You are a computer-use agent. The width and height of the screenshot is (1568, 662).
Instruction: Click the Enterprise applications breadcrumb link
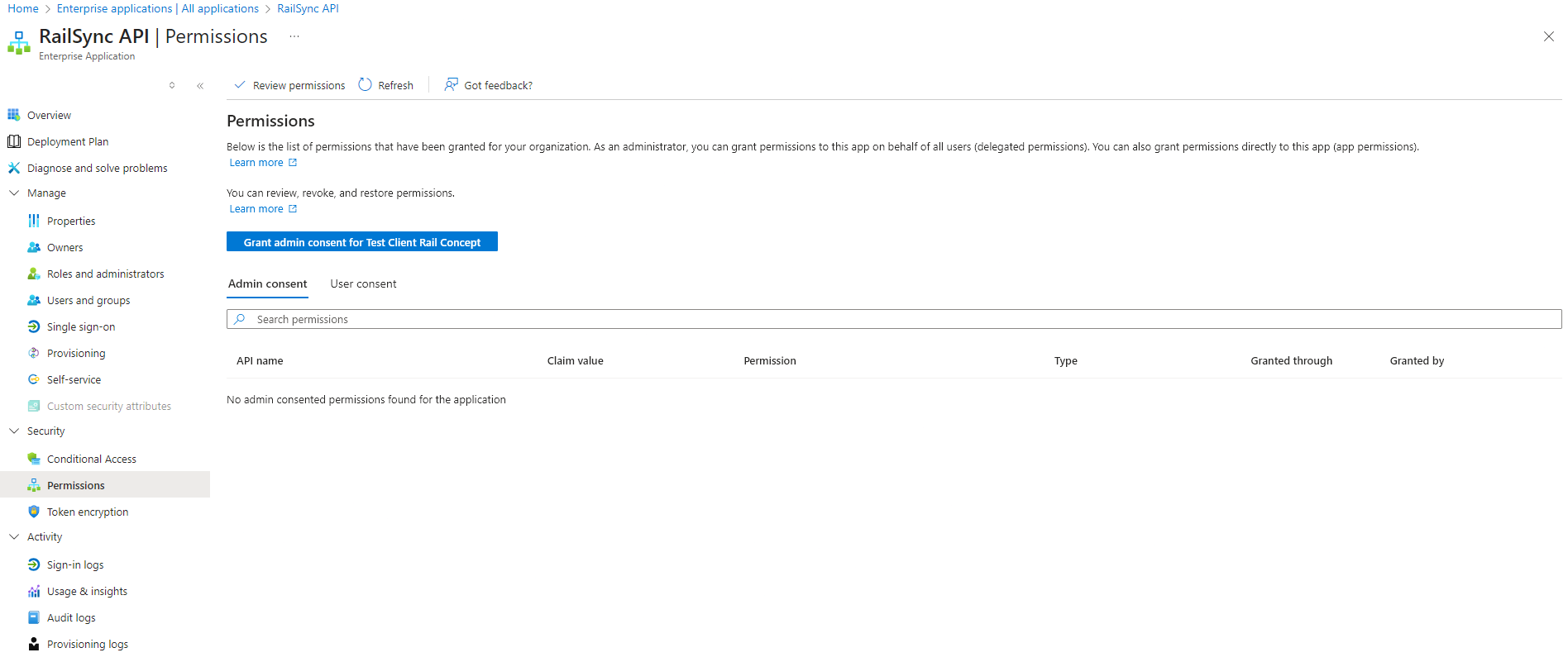(157, 8)
